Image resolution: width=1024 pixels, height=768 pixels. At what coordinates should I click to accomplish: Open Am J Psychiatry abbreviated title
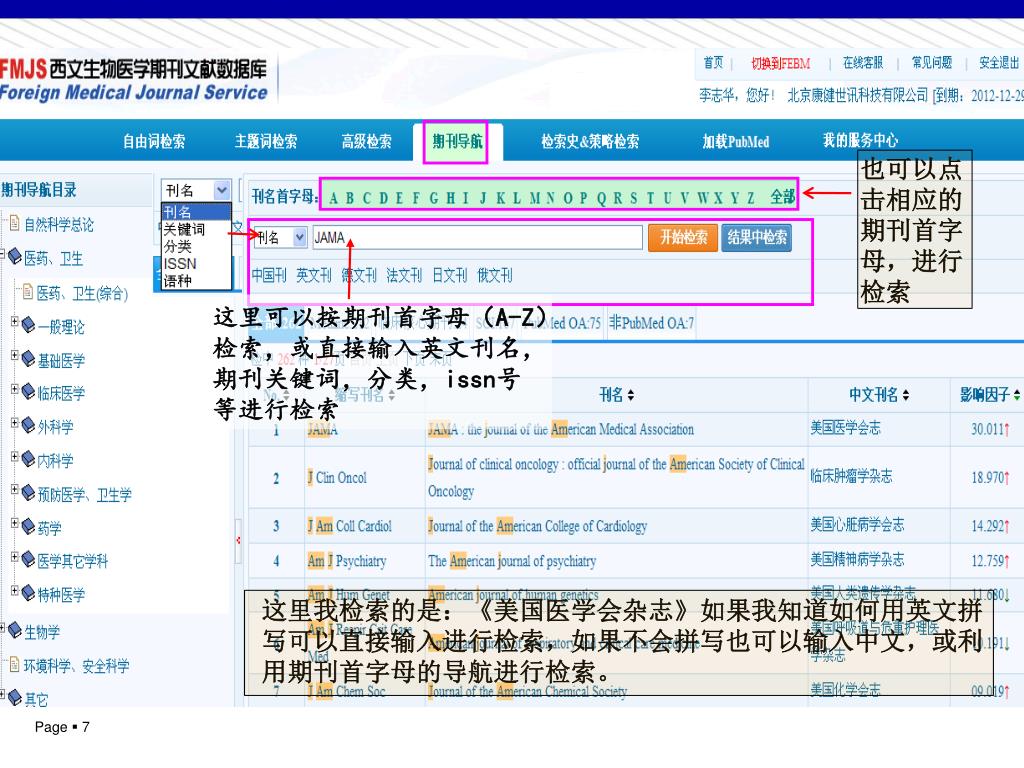[347, 560]
